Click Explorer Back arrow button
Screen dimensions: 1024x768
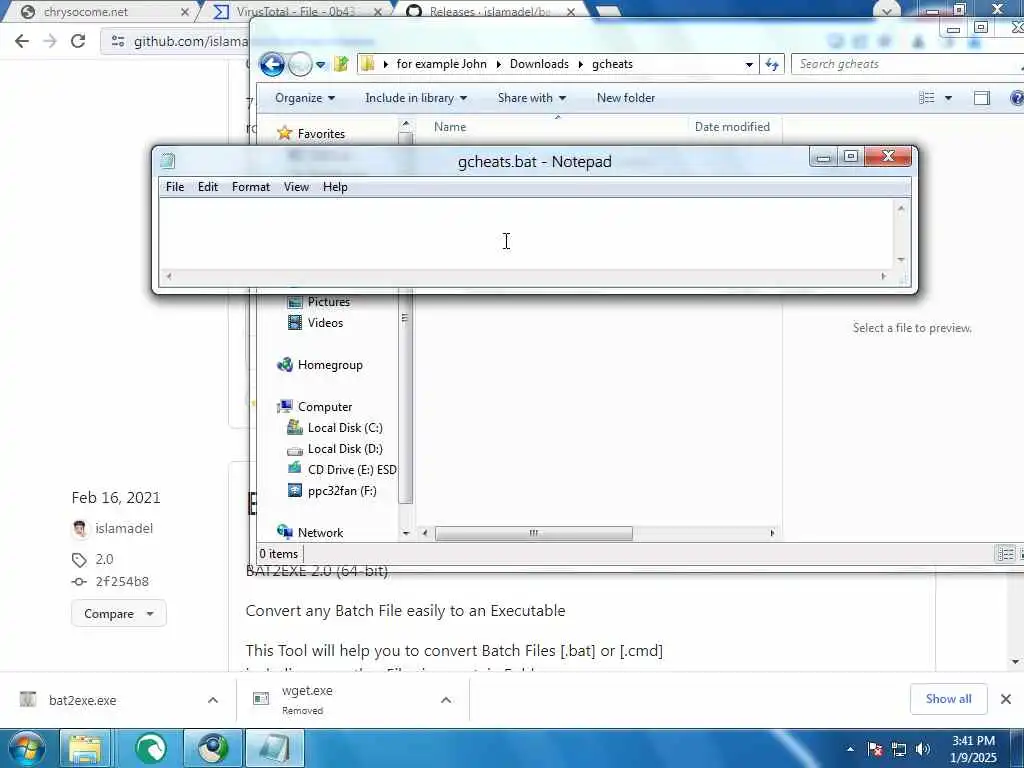pyautogui.click(x=272, y=64)
